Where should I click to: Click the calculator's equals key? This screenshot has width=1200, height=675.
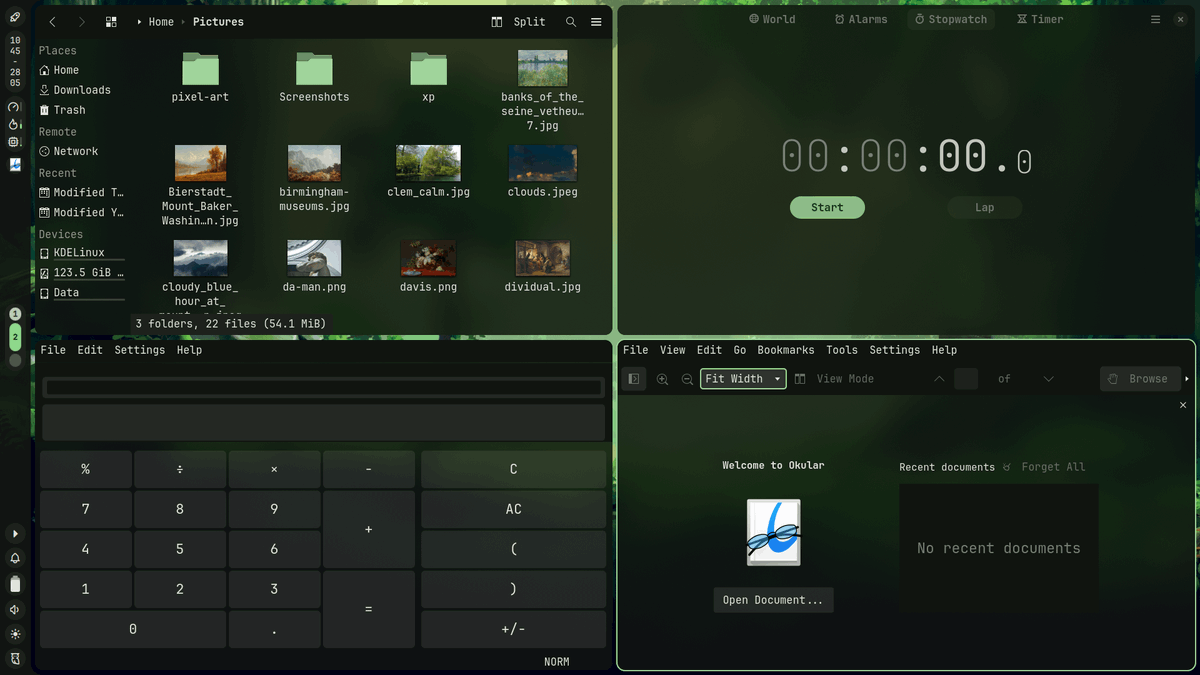[x=369, y=609]
